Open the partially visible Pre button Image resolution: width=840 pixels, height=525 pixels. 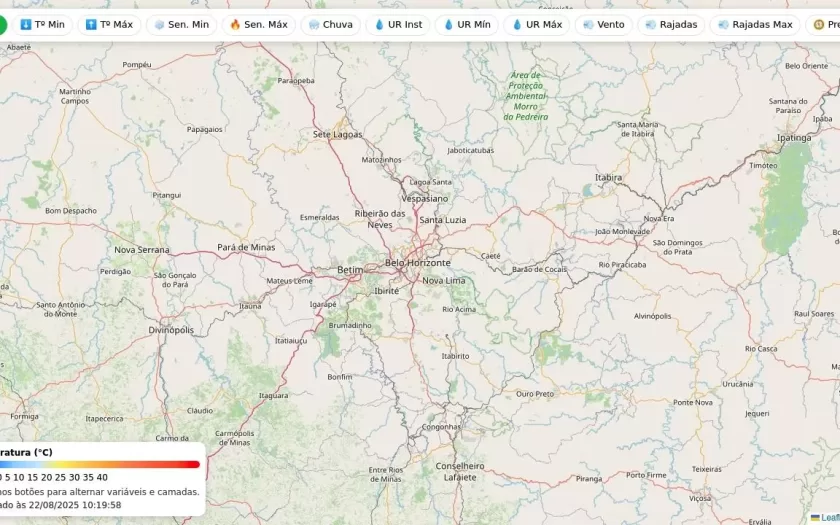tap(825, 25)
